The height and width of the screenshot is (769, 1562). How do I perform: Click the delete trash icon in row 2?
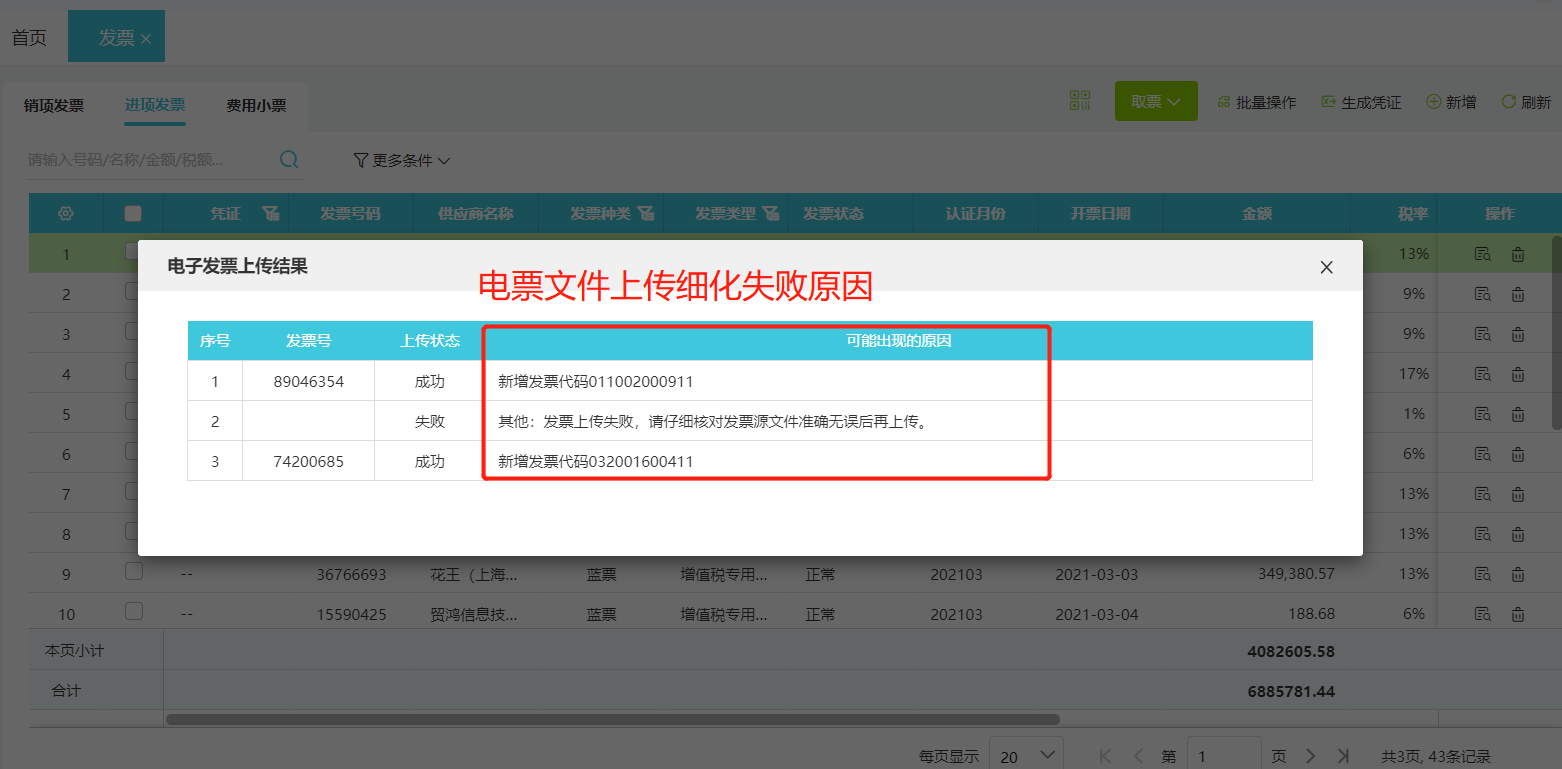(x=1518, y=294)
